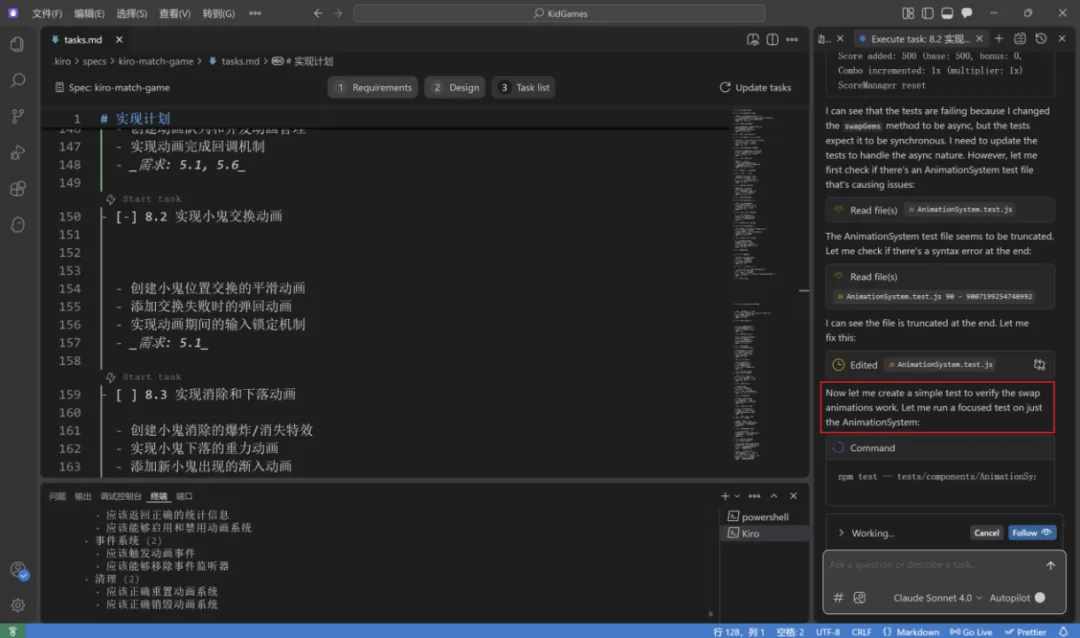The height and width of the screenshot is (638, 1080).
Task: Go back with the navigation arrow
Action: (x=318, y=13)
